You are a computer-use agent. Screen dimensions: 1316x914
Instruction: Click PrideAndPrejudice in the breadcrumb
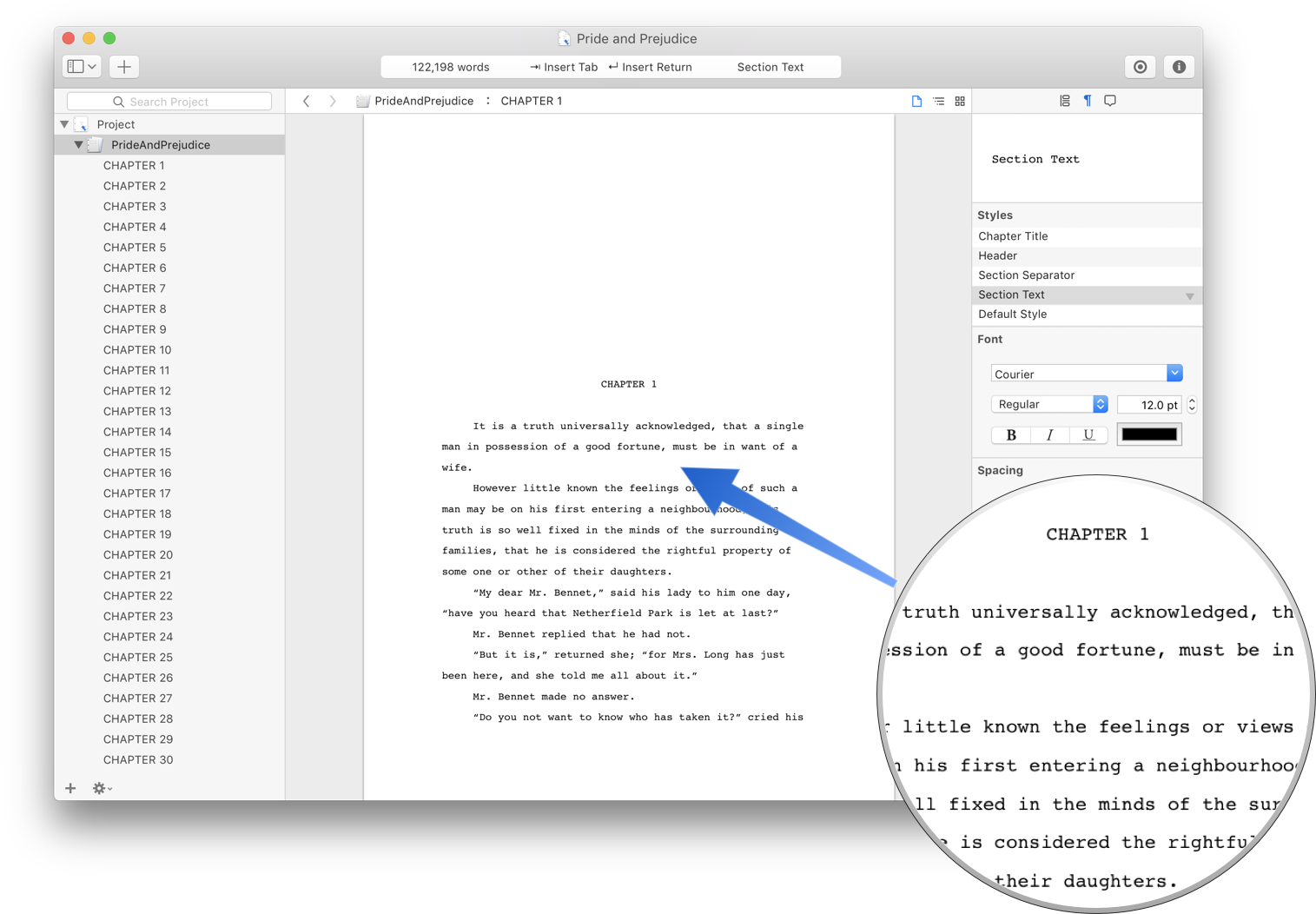[424, 101]
